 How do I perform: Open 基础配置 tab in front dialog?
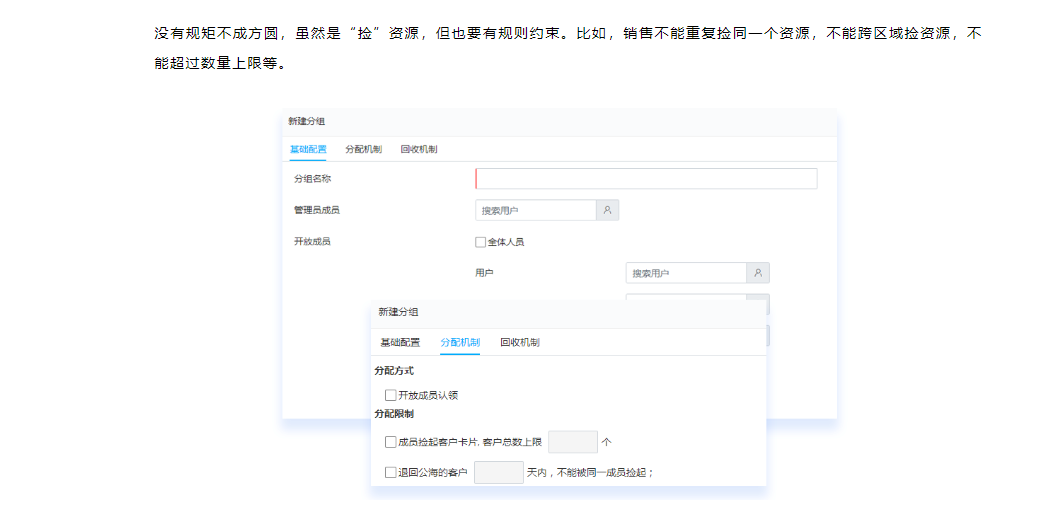[400, 342]
